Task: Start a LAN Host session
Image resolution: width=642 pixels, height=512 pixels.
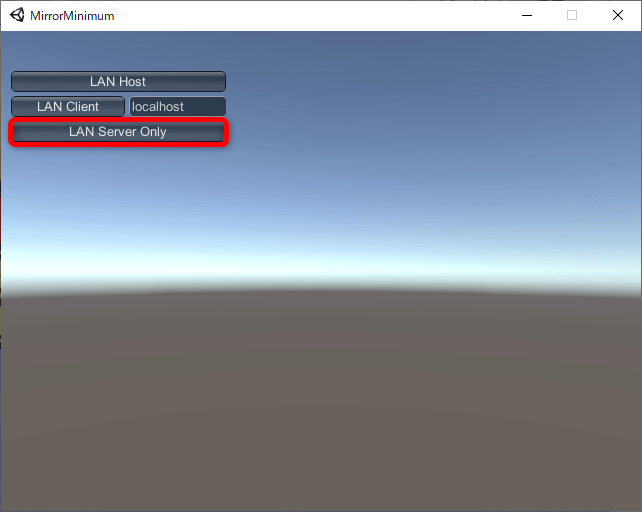Action: [x=118, y=82]
